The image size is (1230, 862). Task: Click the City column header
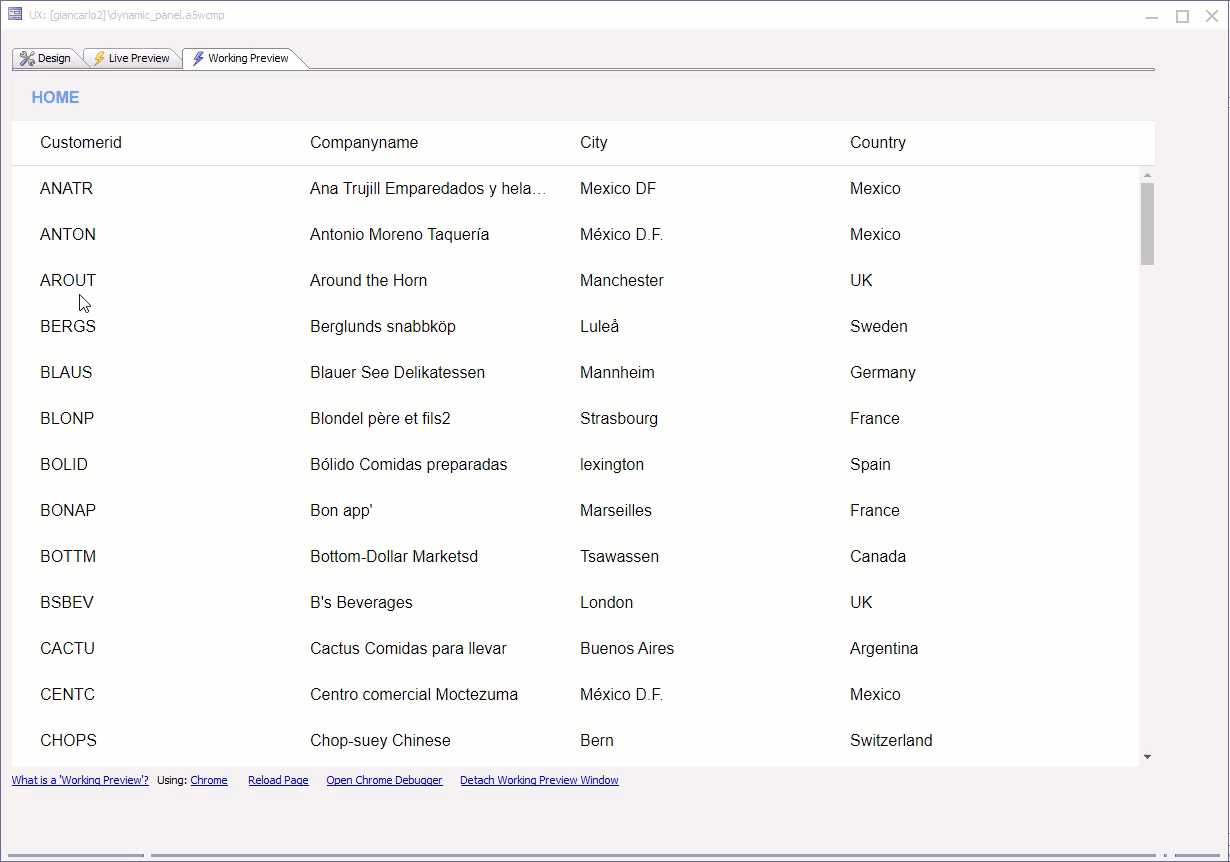point(594,142)
